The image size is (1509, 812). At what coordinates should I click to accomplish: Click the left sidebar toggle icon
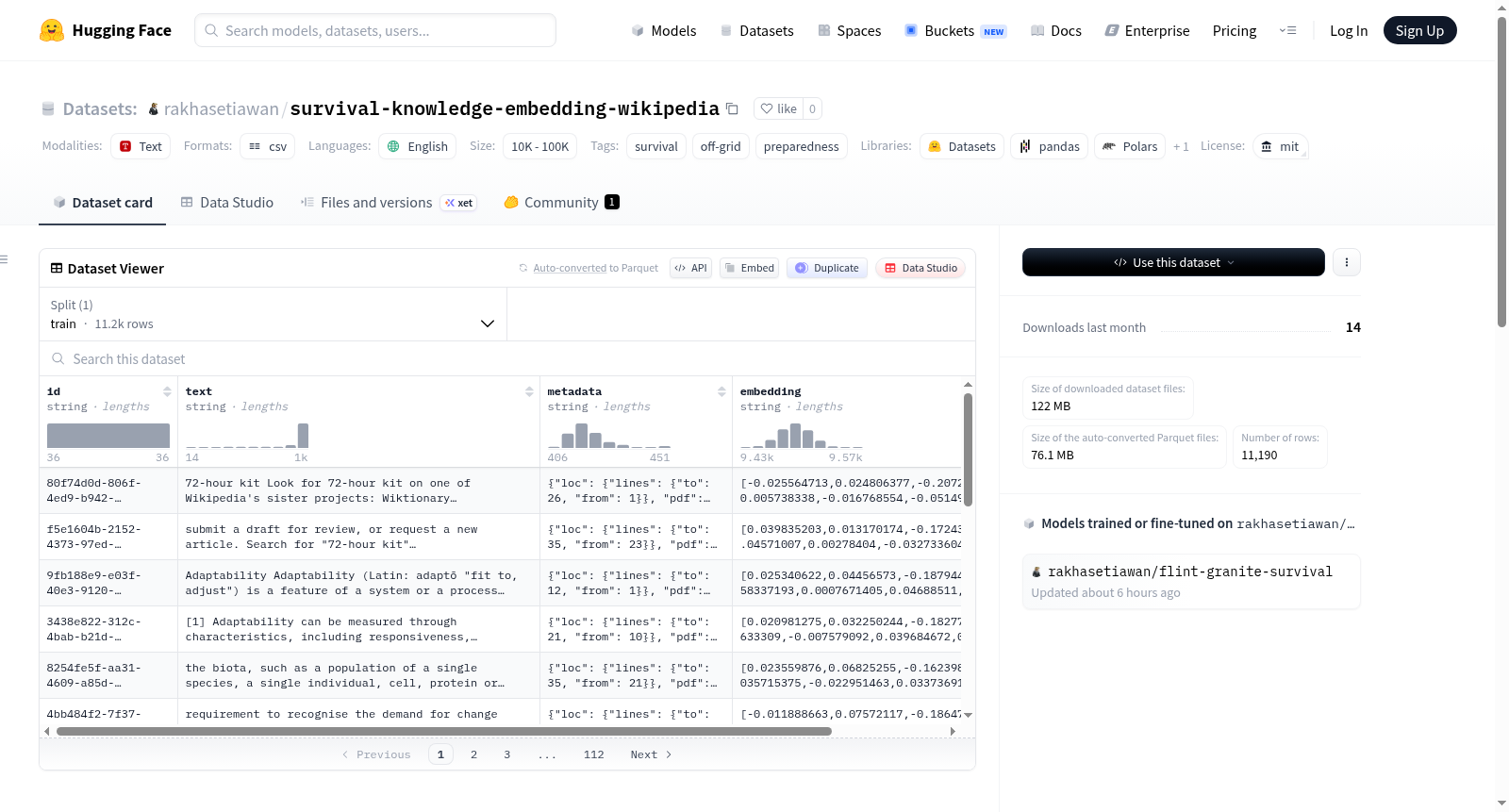(4, 259)
